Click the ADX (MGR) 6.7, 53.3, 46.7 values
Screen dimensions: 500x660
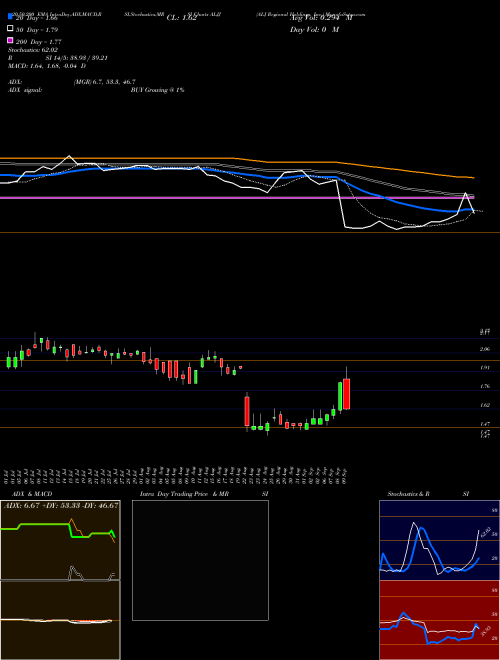[x=104, y=82]
